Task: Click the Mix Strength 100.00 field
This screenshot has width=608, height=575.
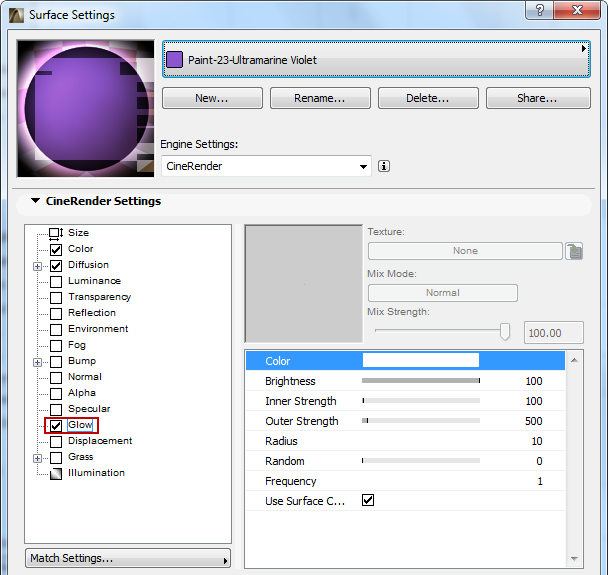Action: point(553,333)
